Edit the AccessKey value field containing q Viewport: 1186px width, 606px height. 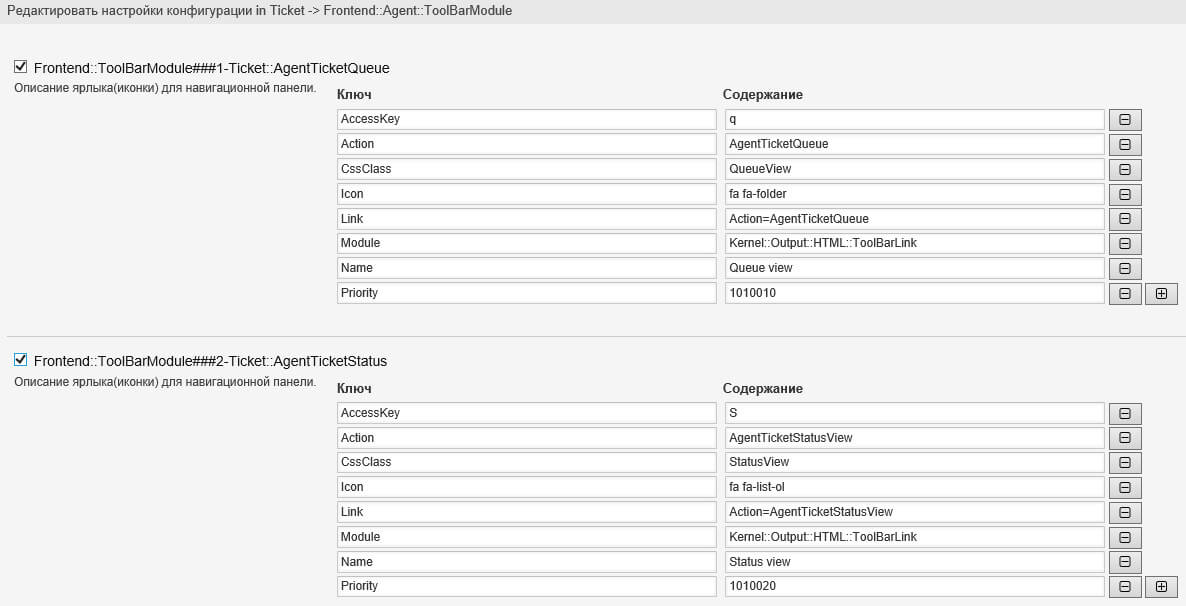click(x=914, y=120)
